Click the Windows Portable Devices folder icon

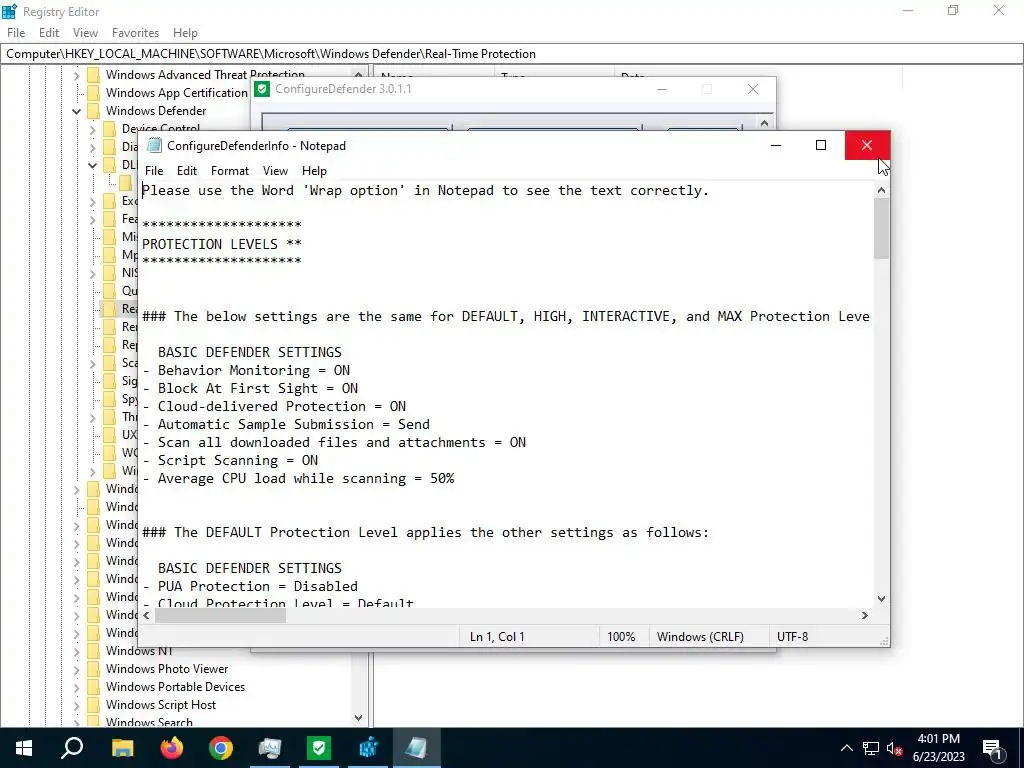(94, 687)
